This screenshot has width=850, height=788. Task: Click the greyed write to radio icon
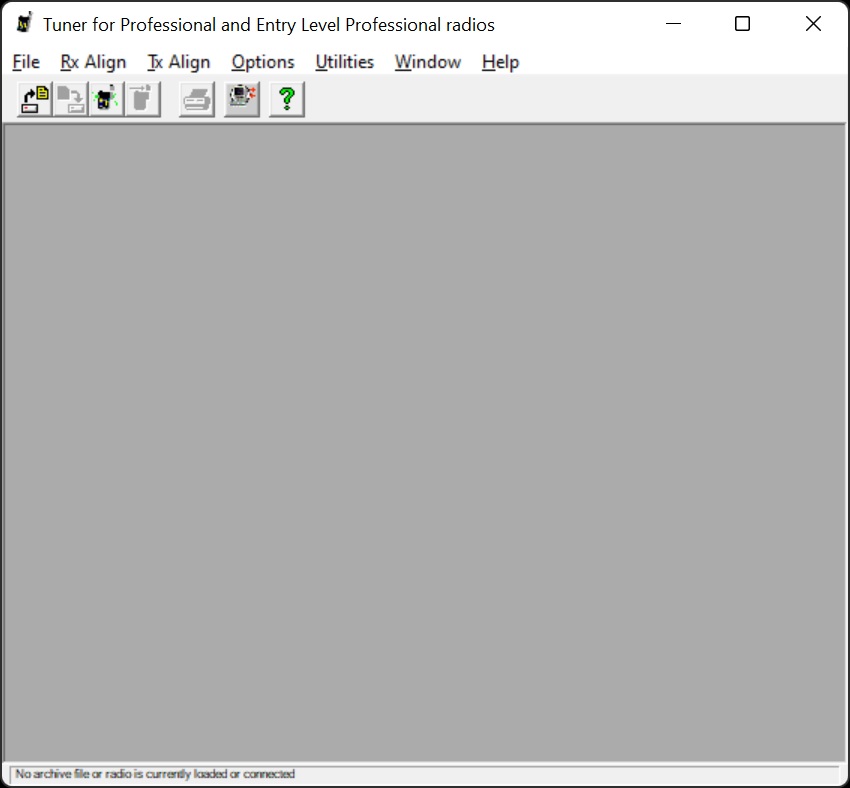tap(143, 99)
